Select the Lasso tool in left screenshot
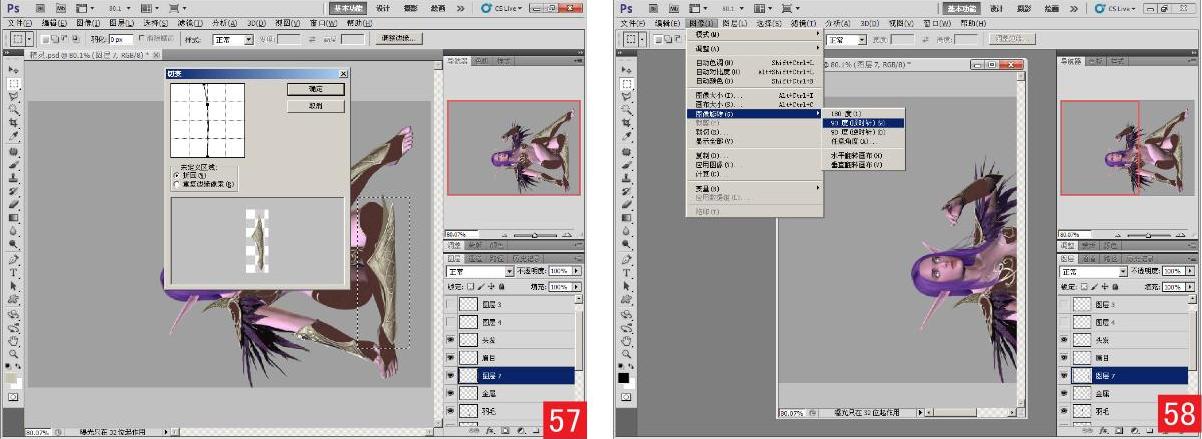Screen dimensions: 1202x439 click(x=14, y=97)
